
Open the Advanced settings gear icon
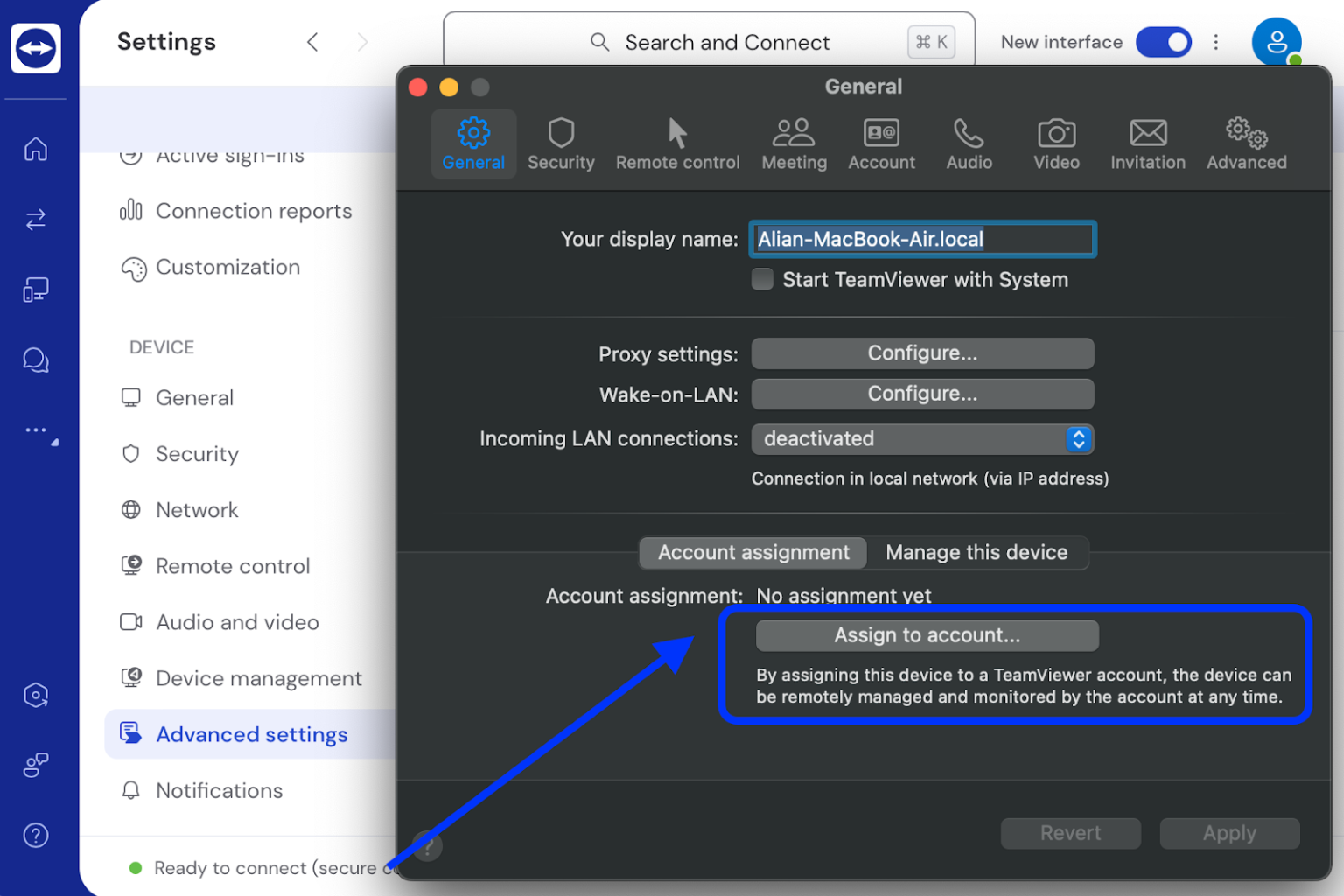coord(1246,143)
